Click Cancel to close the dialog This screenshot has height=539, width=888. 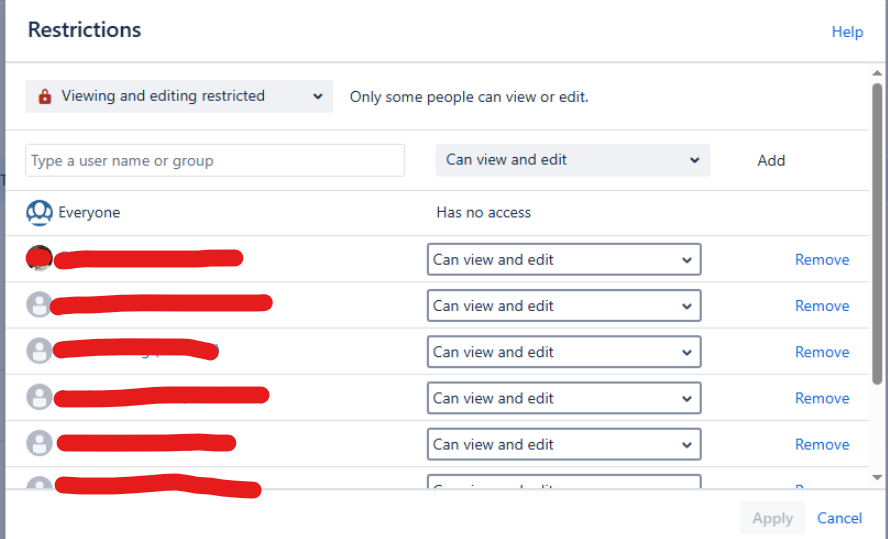(x=839, y=518)
